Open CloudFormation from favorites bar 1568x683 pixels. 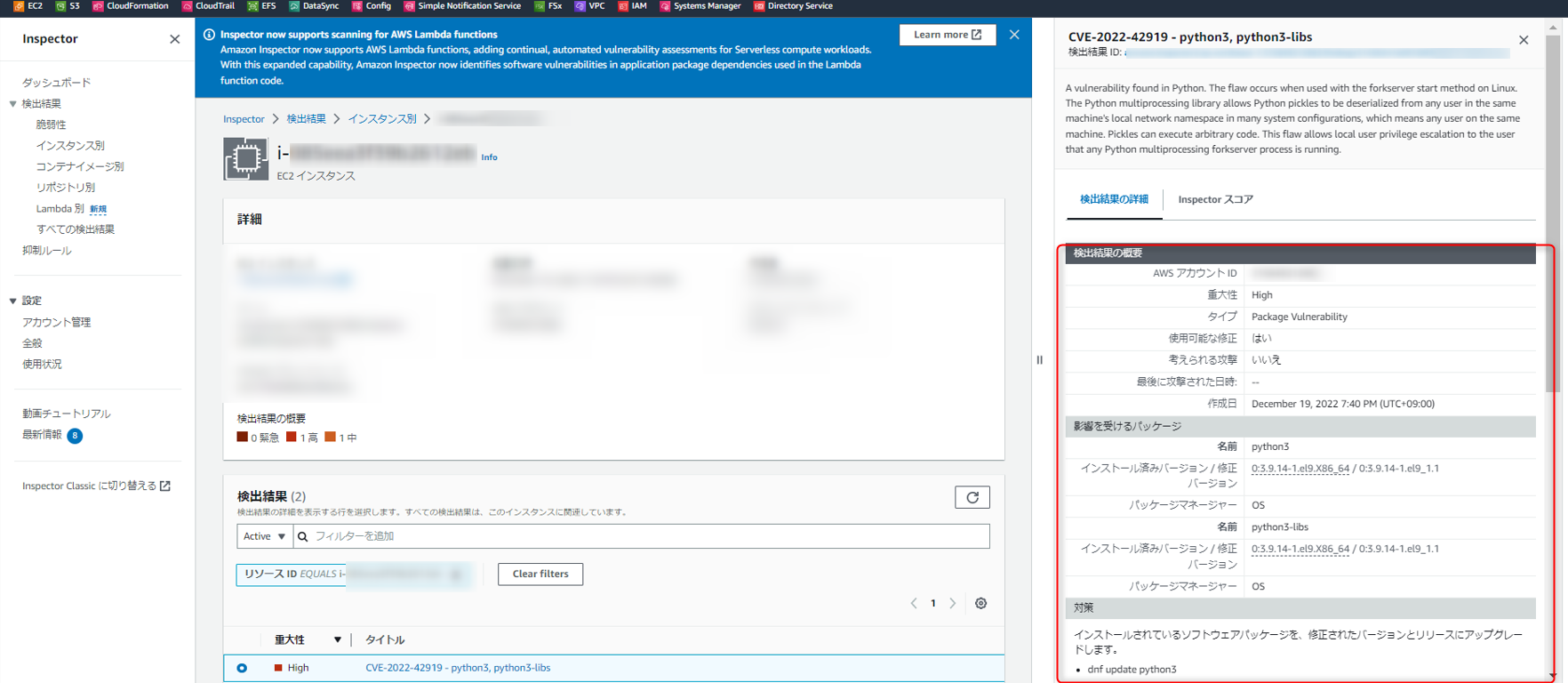pos(131,6)
